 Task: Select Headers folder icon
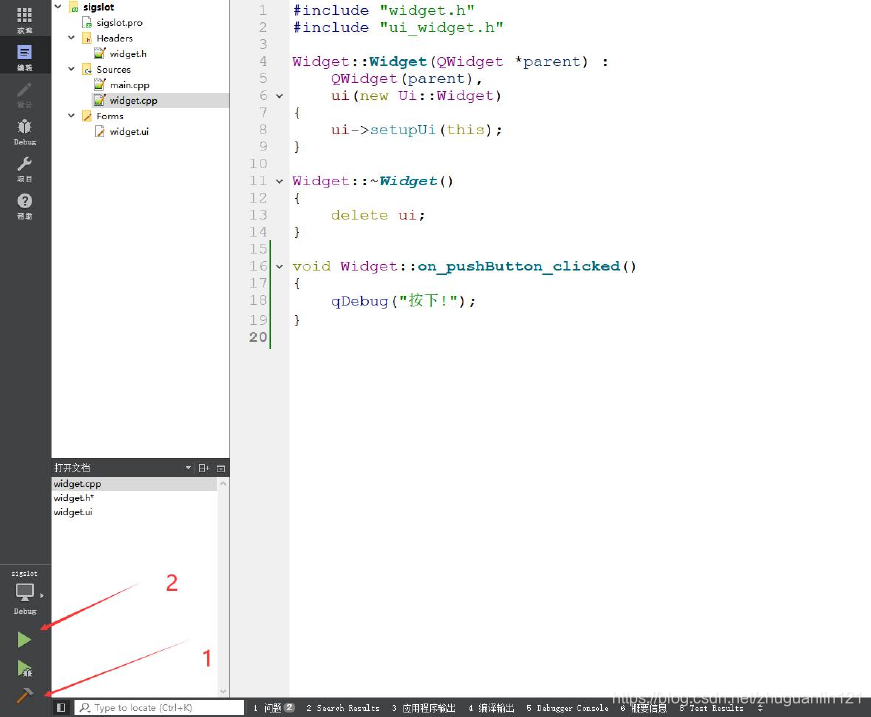87,38
